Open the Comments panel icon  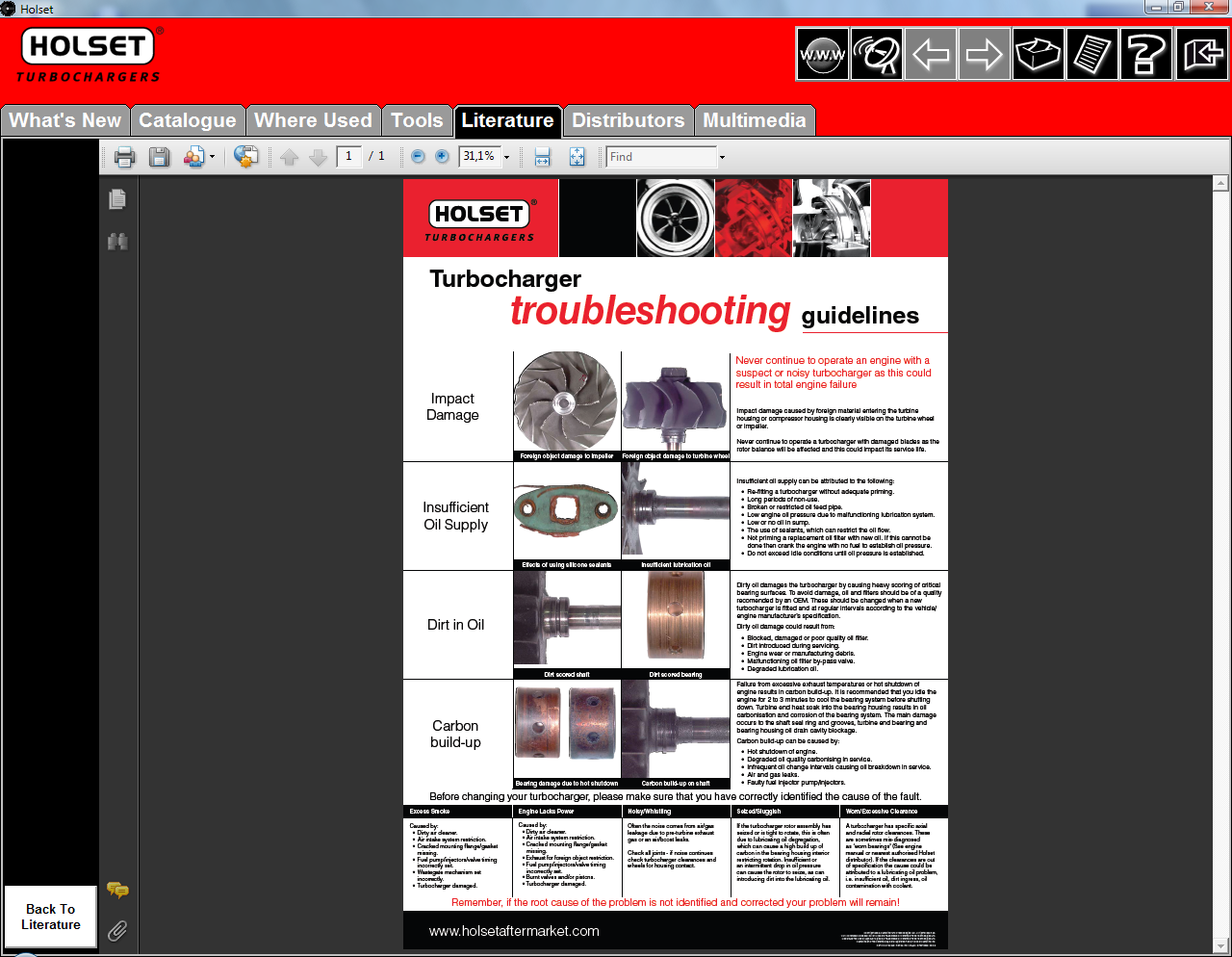[117, 890]
